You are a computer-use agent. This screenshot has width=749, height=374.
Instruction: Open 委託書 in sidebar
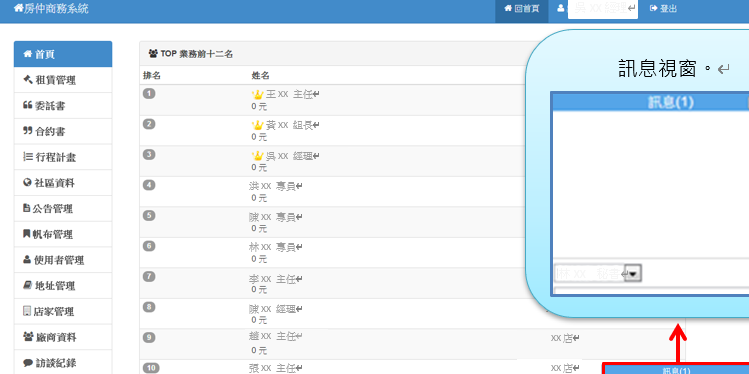63,106
